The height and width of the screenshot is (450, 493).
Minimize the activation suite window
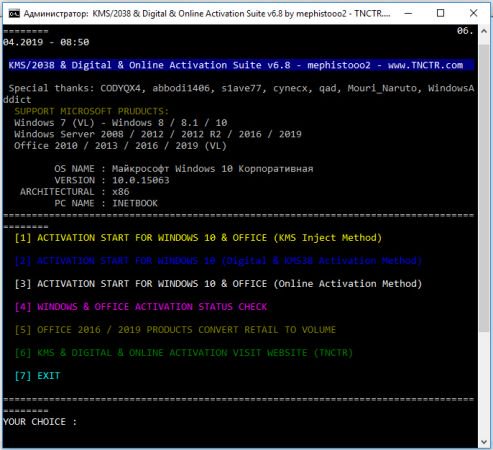click(x=408, y=13)
